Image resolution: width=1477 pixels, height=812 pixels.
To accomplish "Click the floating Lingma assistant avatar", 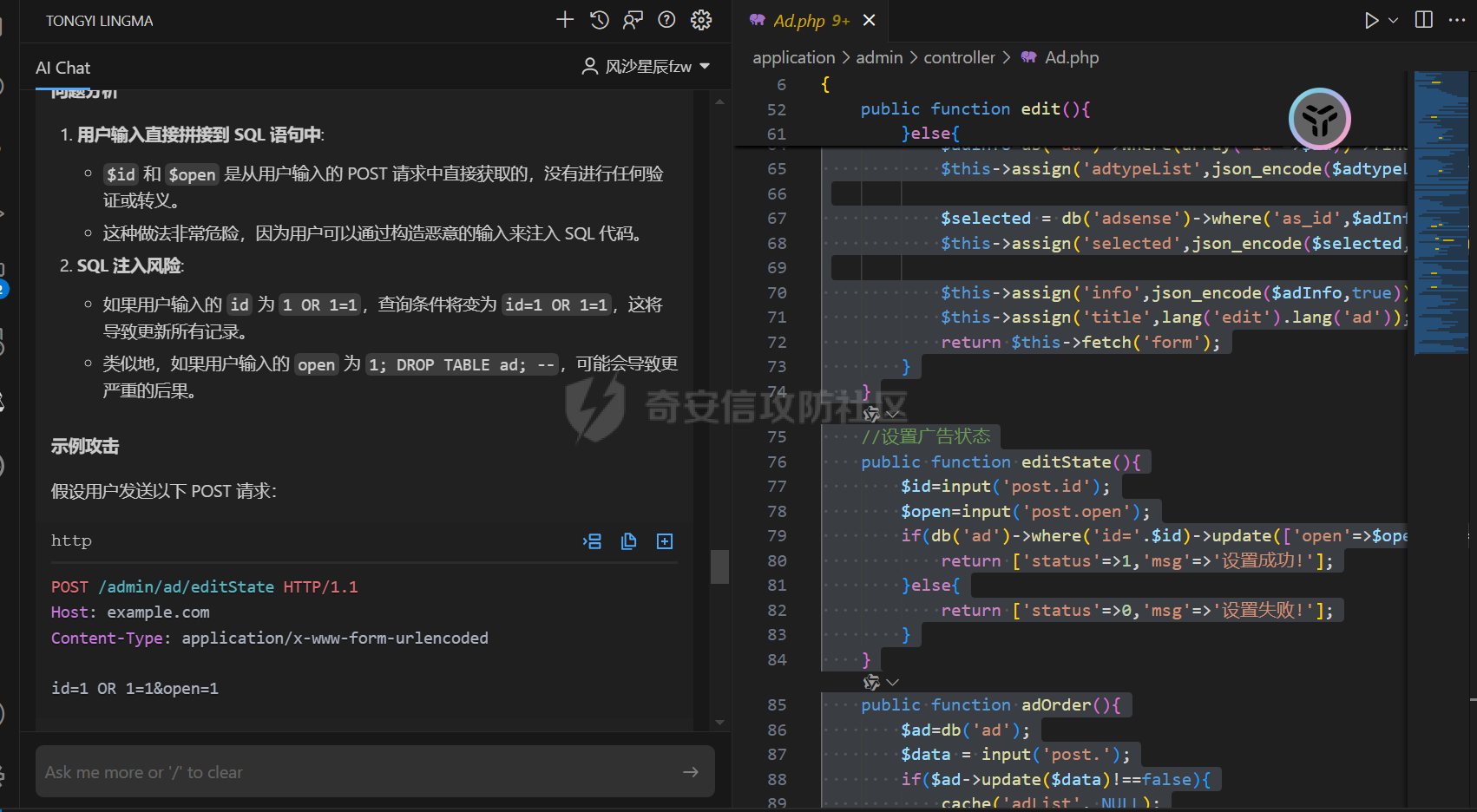I will (x=1319, y=119).
